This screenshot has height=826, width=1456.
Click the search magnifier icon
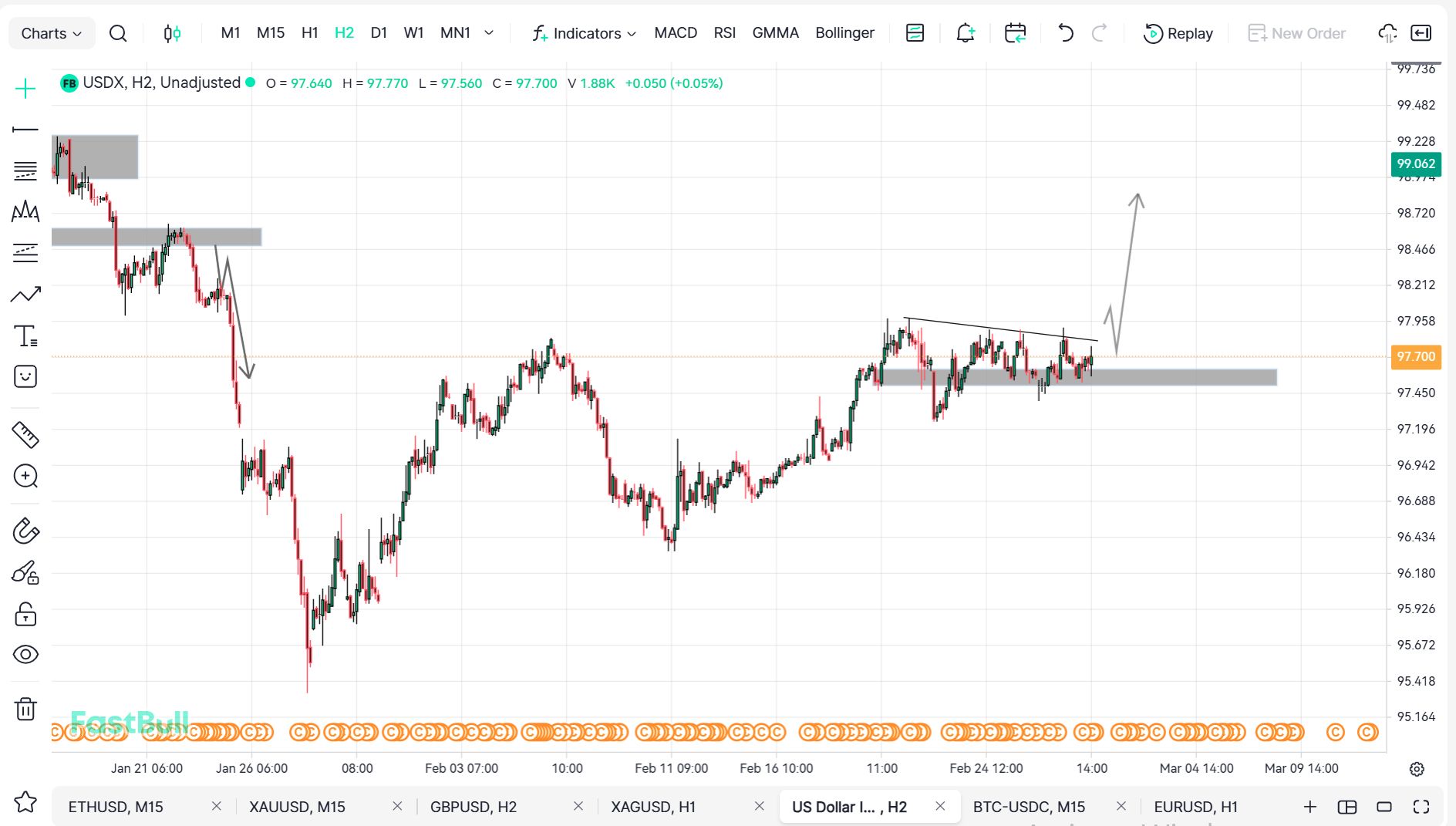[118, 33]
